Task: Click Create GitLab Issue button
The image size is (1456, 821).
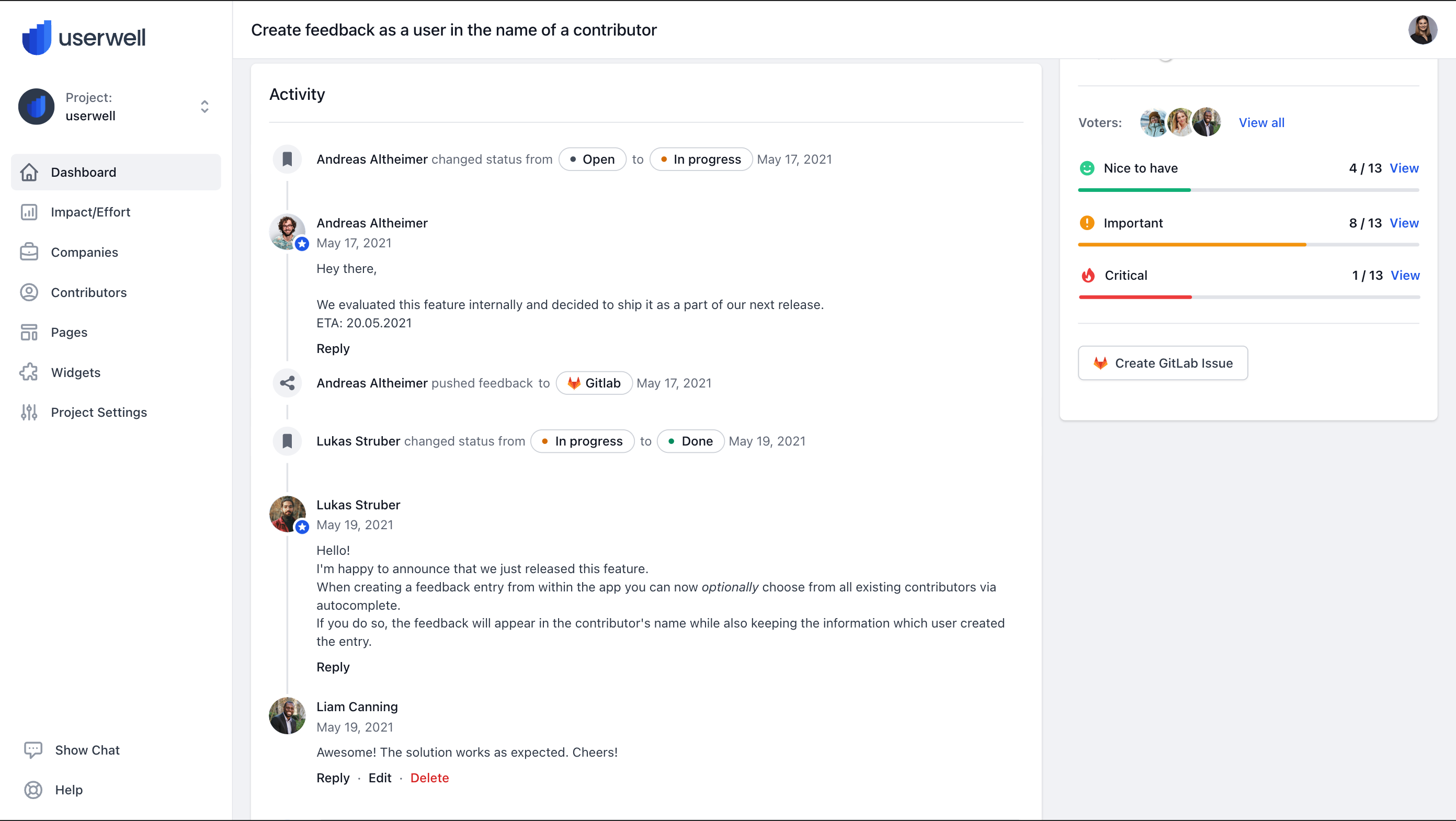Action: (x=1163, y=363)
